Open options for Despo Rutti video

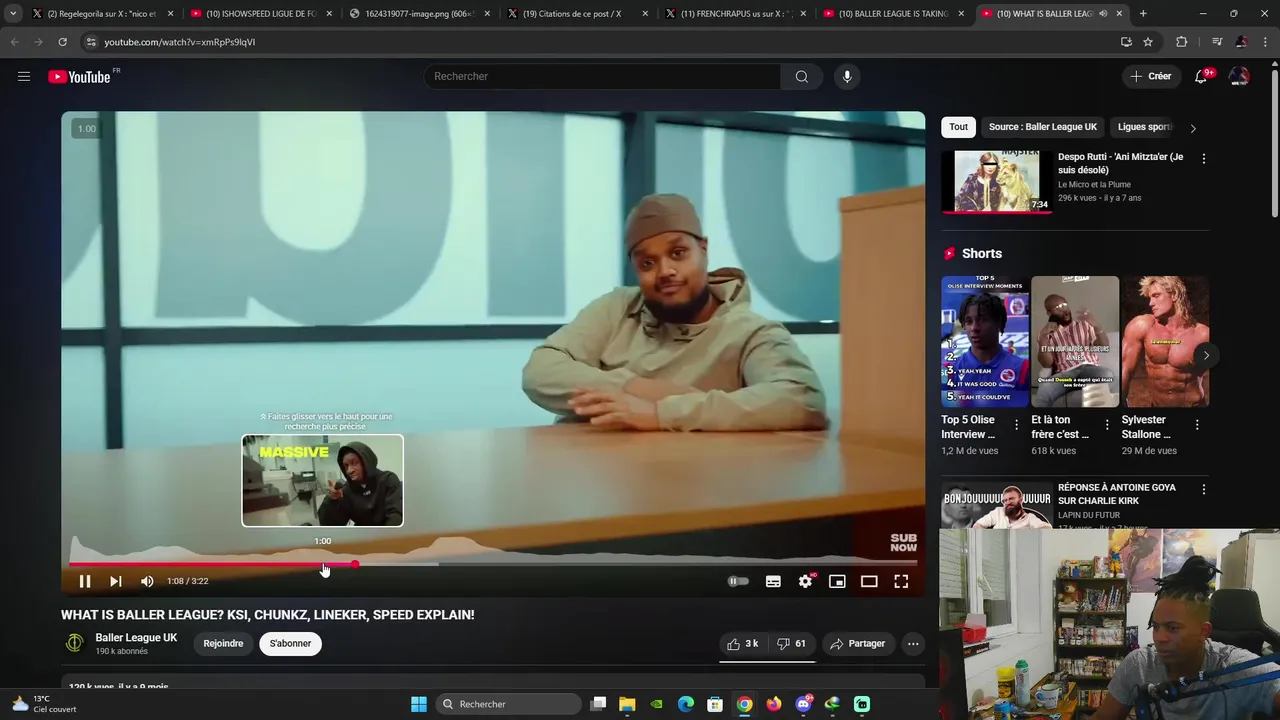(1203, 159)
